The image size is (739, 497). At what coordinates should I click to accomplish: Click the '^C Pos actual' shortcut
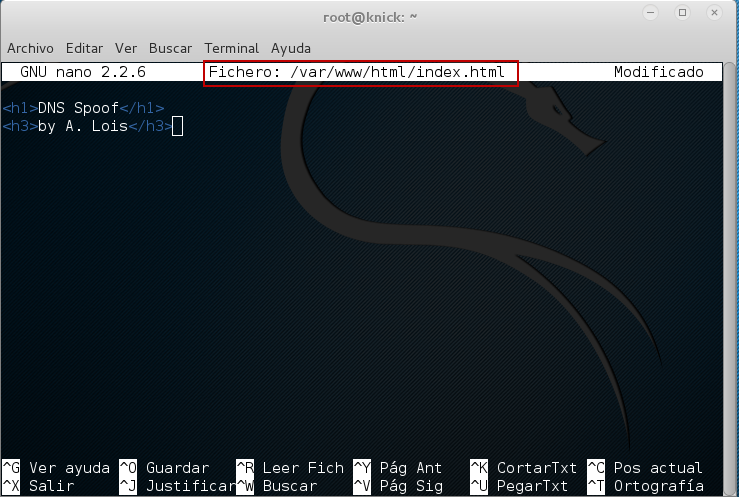(645, 468)
